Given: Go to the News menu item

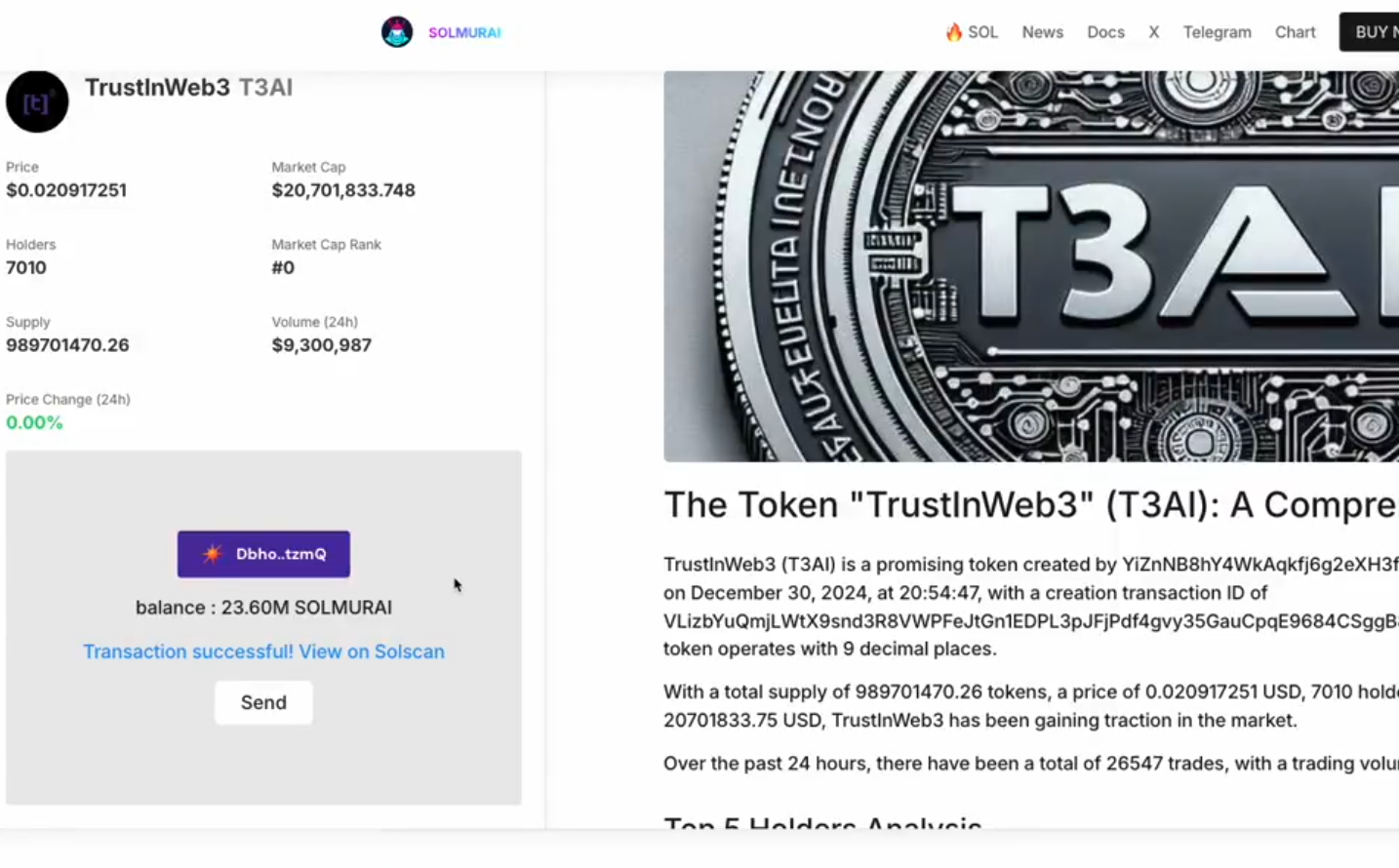Looking at the screenshot, I should pyautogui.click(x=1042, y=32).
